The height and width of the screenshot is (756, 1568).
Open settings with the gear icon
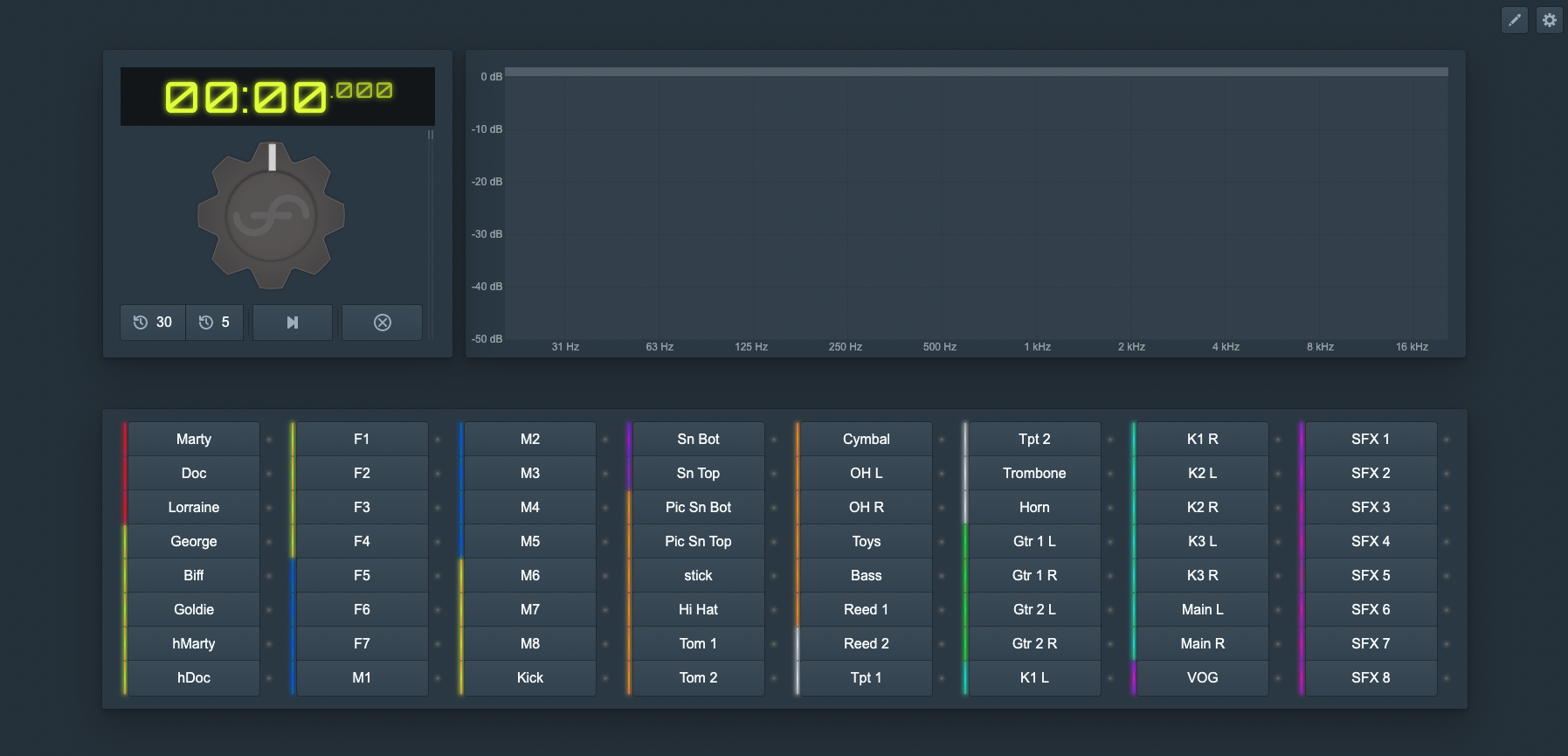point(1549,20)
